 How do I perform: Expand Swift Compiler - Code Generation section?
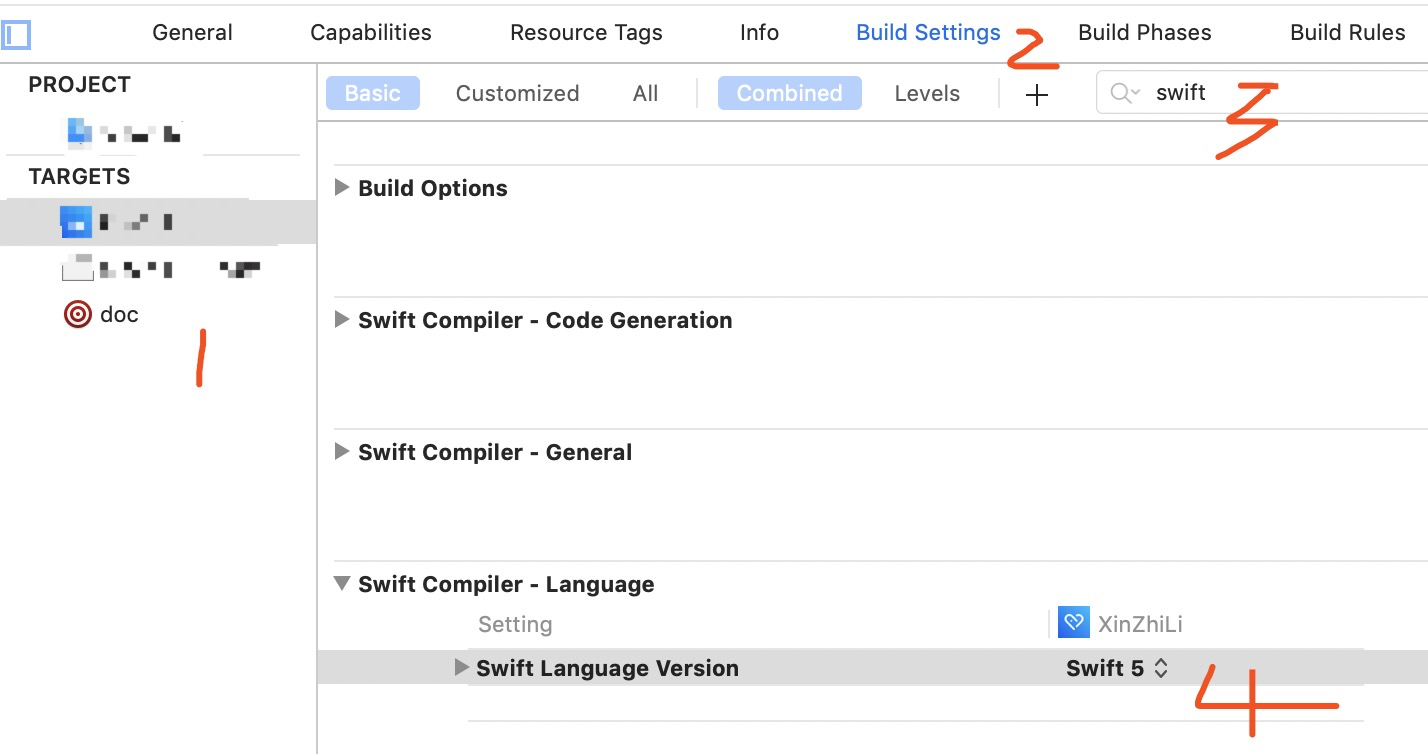(342, 319)
